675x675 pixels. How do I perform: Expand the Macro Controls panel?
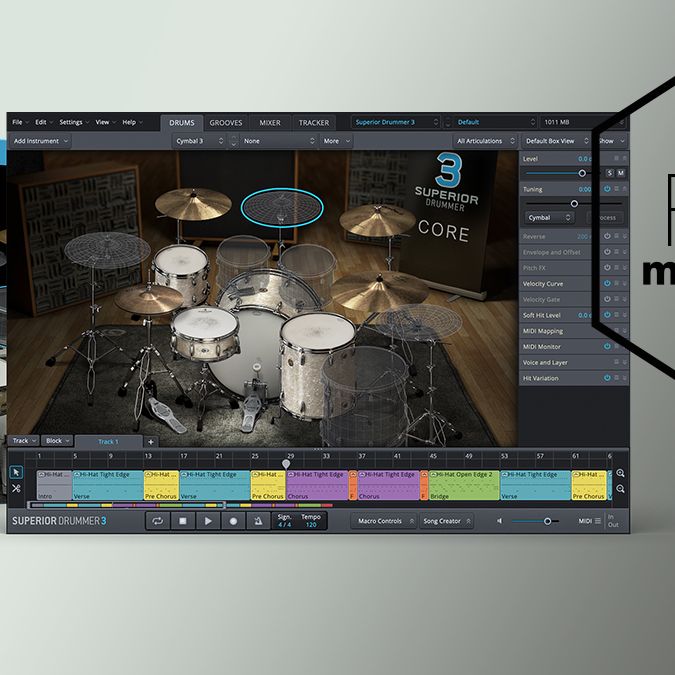[384, 521]
